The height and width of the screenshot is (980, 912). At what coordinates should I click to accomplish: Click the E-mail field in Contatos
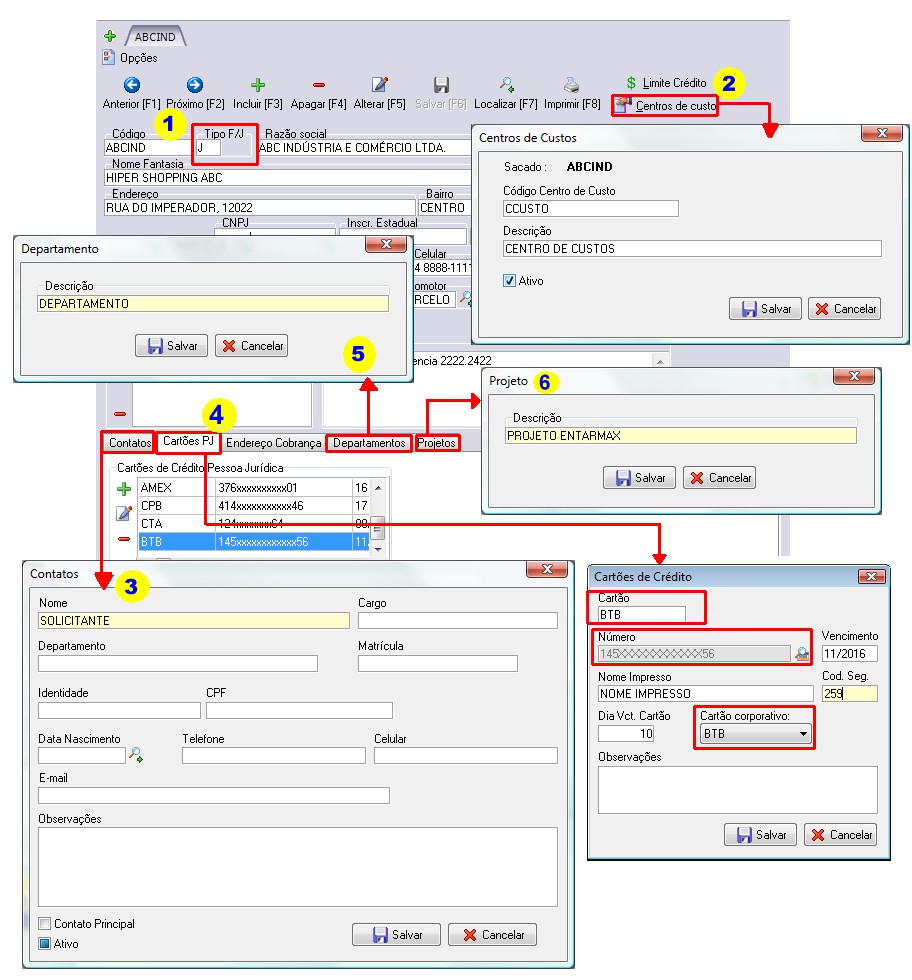[214, 796]
